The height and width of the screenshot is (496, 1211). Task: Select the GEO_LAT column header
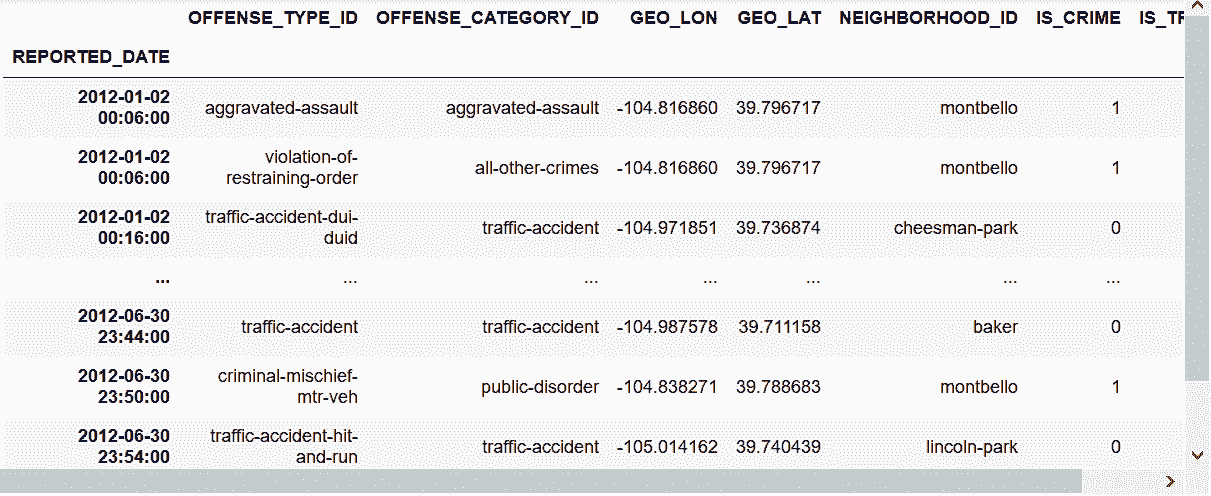click(779, 19)
